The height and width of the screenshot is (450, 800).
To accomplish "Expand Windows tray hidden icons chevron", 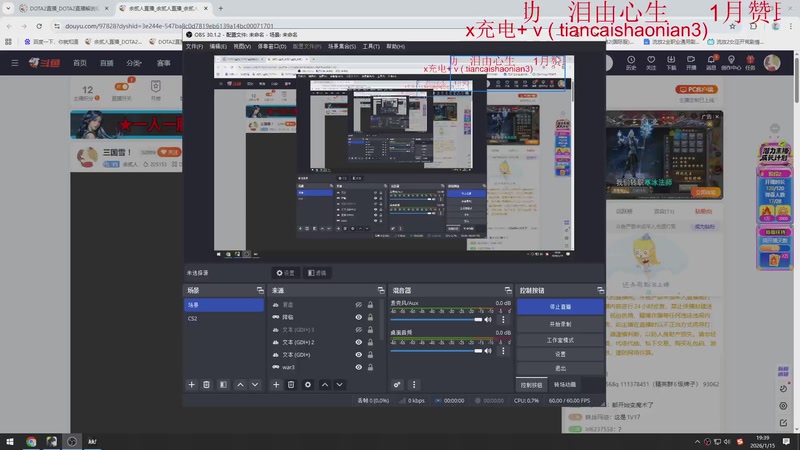I will coord(697,442).
